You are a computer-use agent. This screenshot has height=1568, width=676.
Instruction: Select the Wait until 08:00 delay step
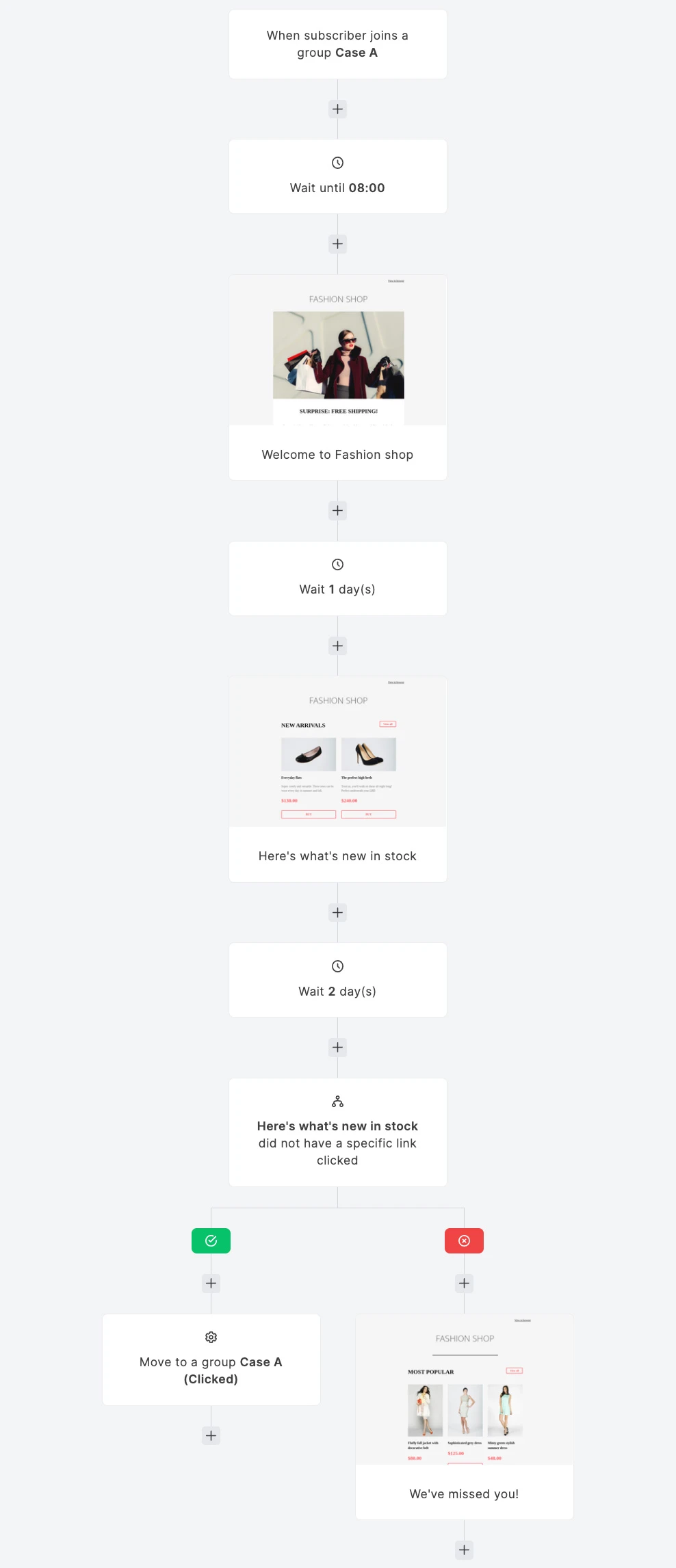click(337, 176)
